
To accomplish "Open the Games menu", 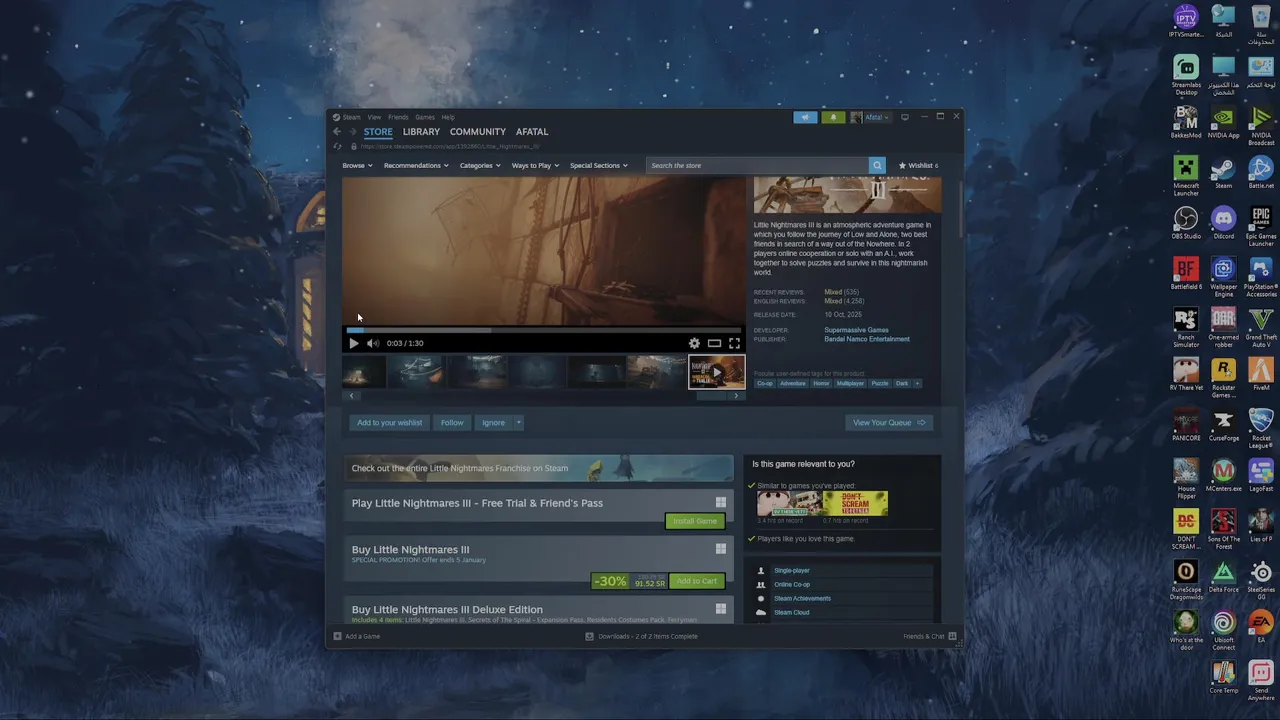I will click(425, 117).
